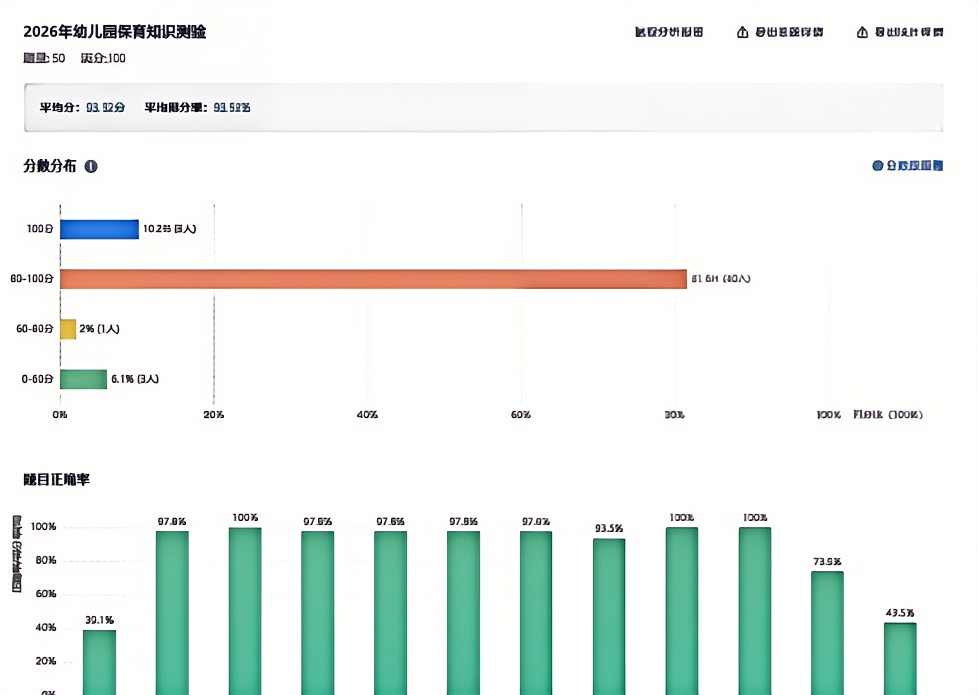Select the 93.5% accuracy bar
The height and width of the screenshot is (695, 978).
coord(609,617)
